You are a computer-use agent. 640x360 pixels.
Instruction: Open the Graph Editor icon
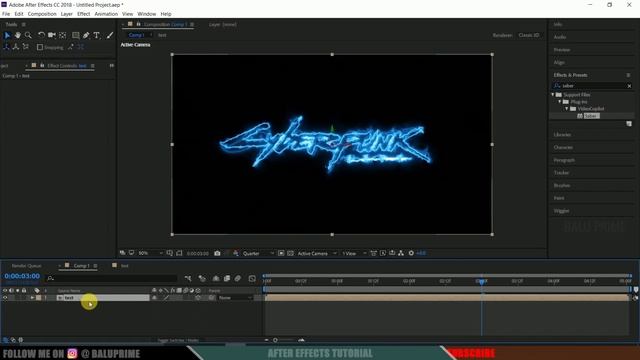tap(252, 278)
